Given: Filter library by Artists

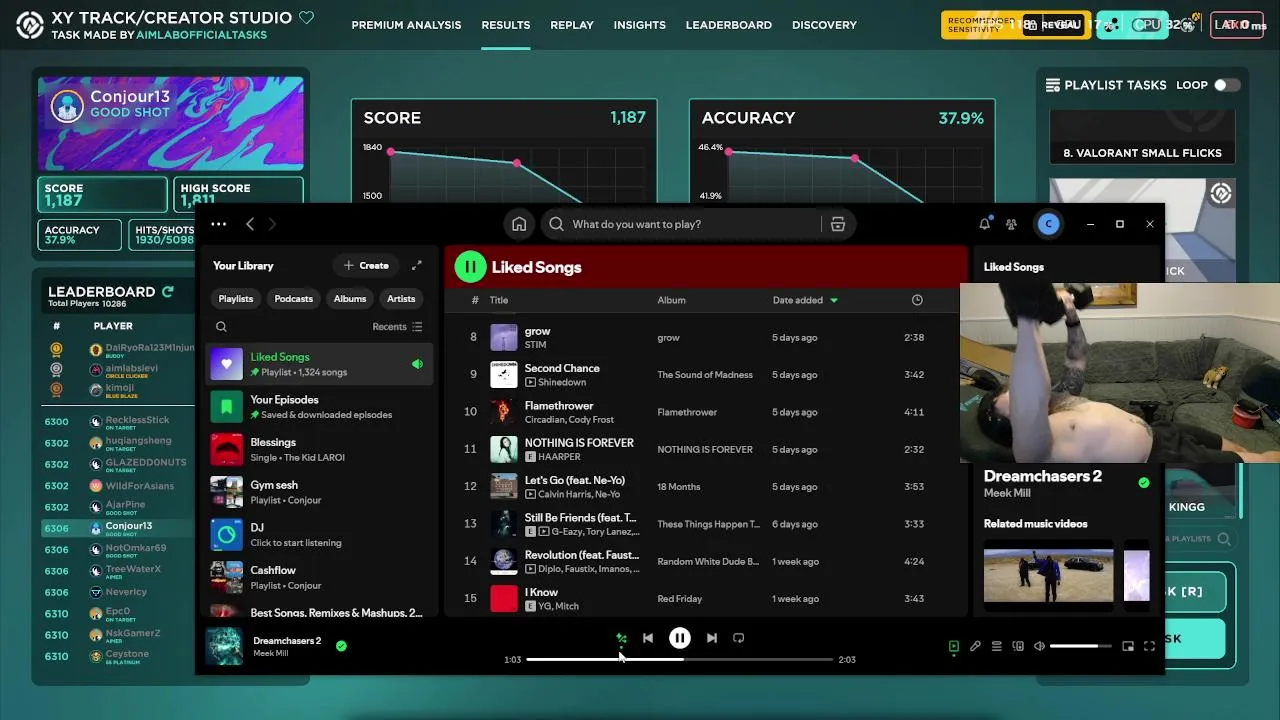Looking at the screenshot, I should (x=401, y=299).
